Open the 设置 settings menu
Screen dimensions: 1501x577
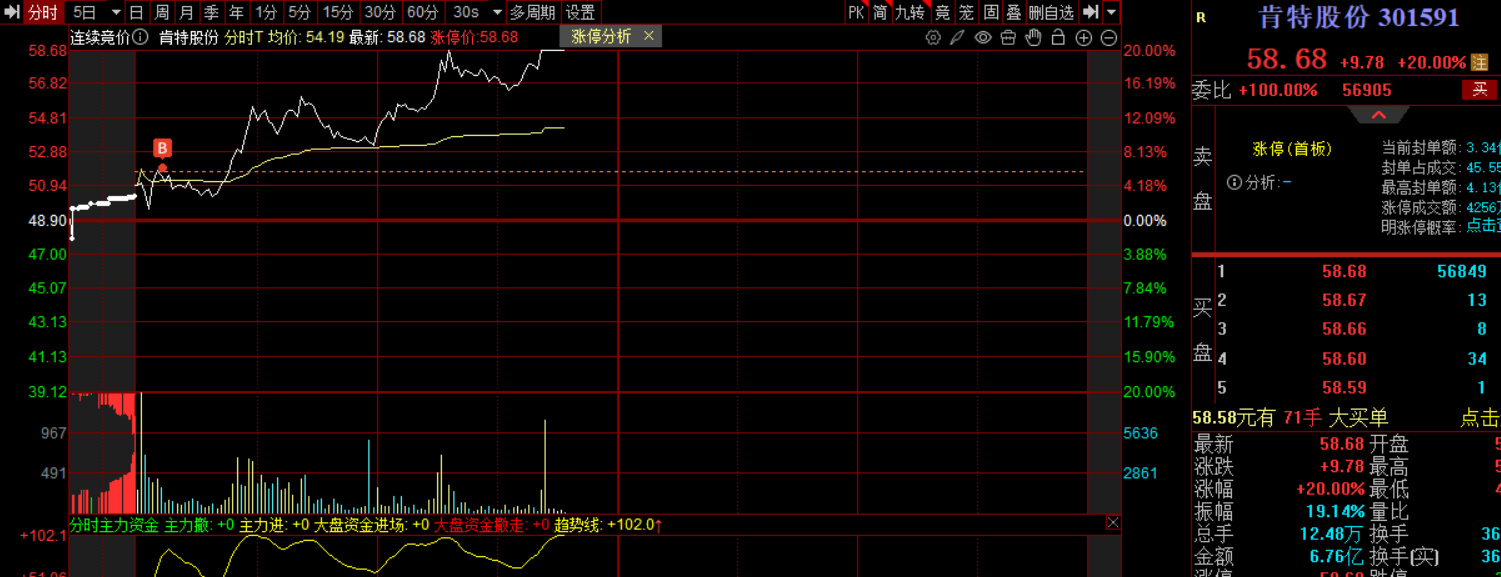580,13
